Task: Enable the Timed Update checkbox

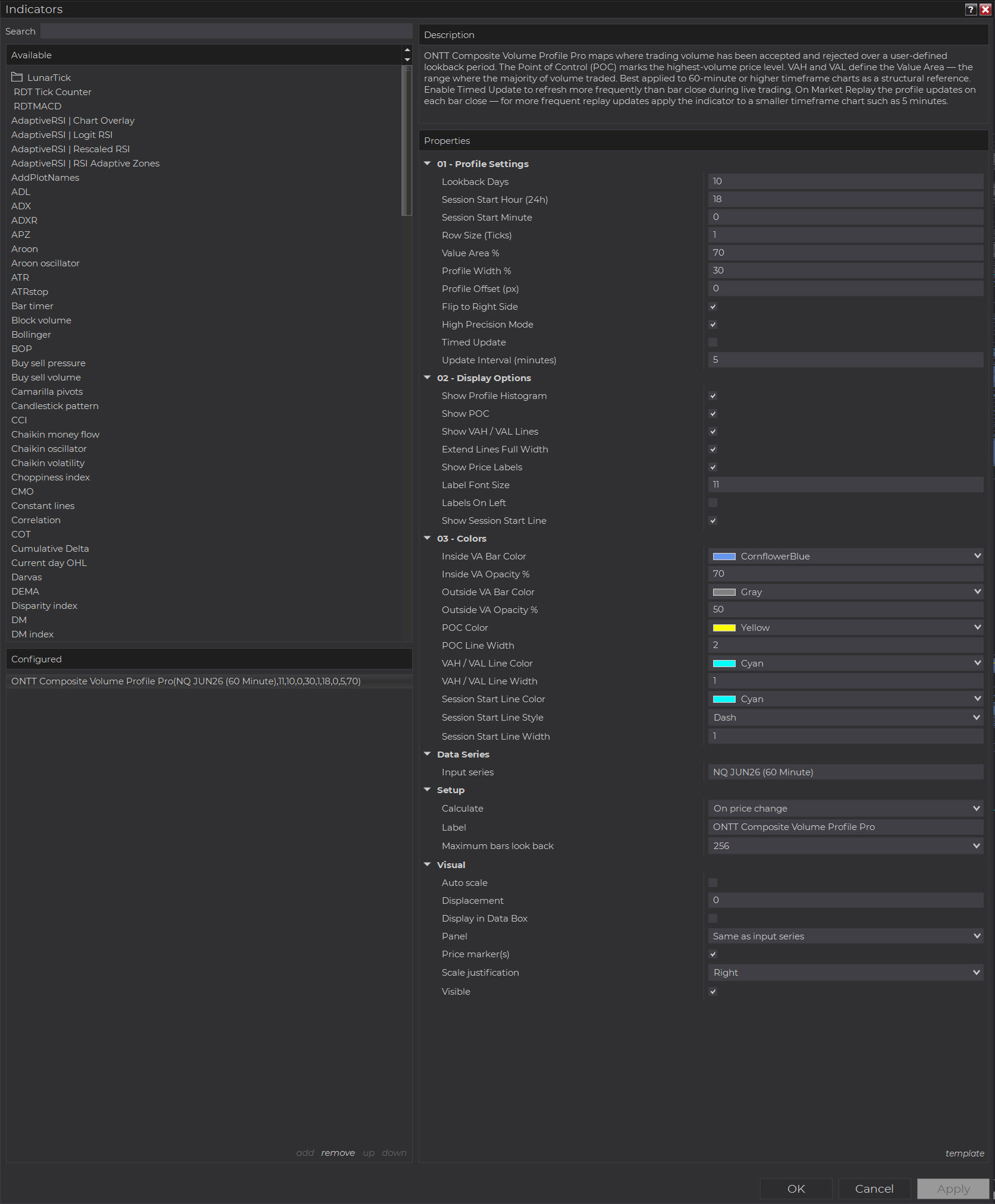Action: click(x=712, y=342)
